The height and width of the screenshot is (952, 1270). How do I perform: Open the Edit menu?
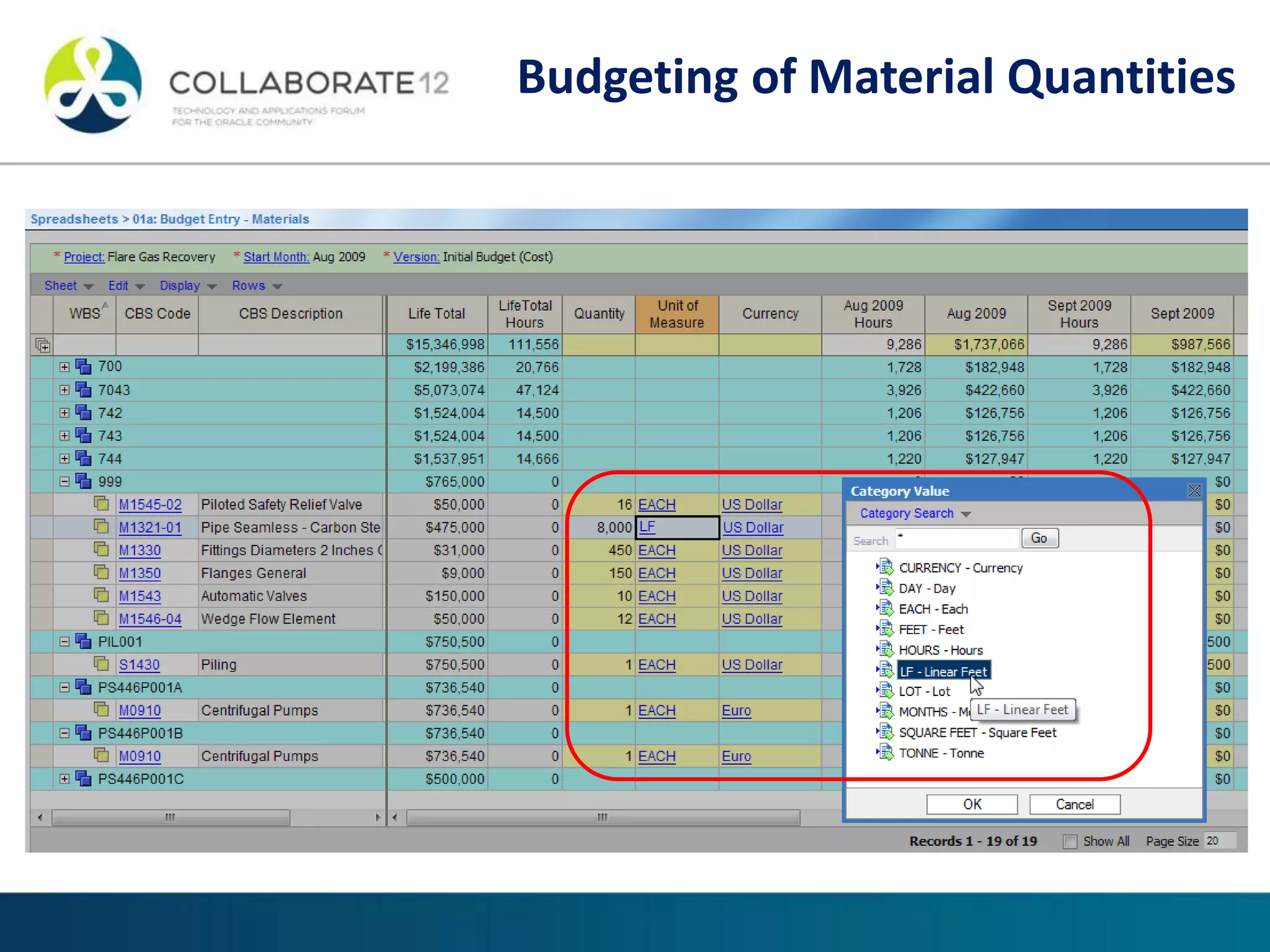126,286
